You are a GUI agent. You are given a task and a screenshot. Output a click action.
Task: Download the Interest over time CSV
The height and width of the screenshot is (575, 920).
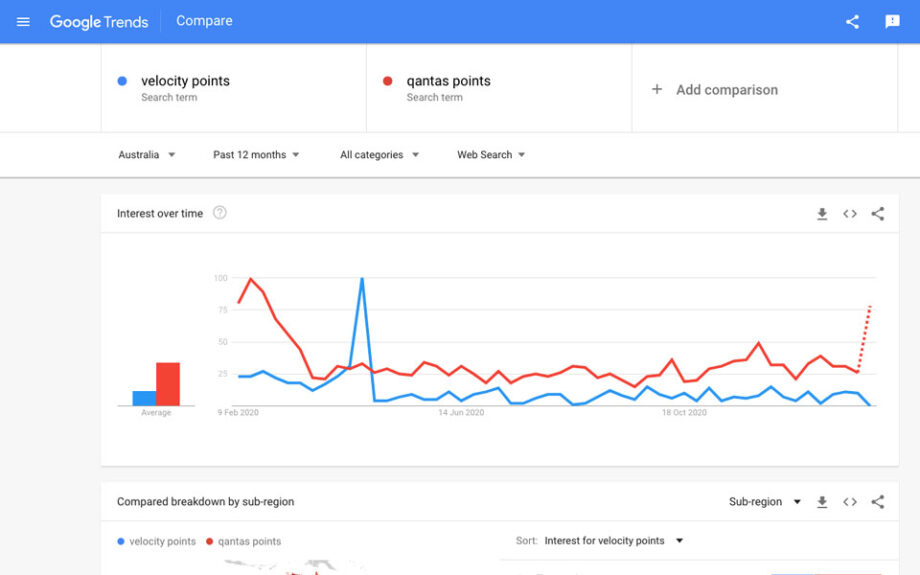822,214
